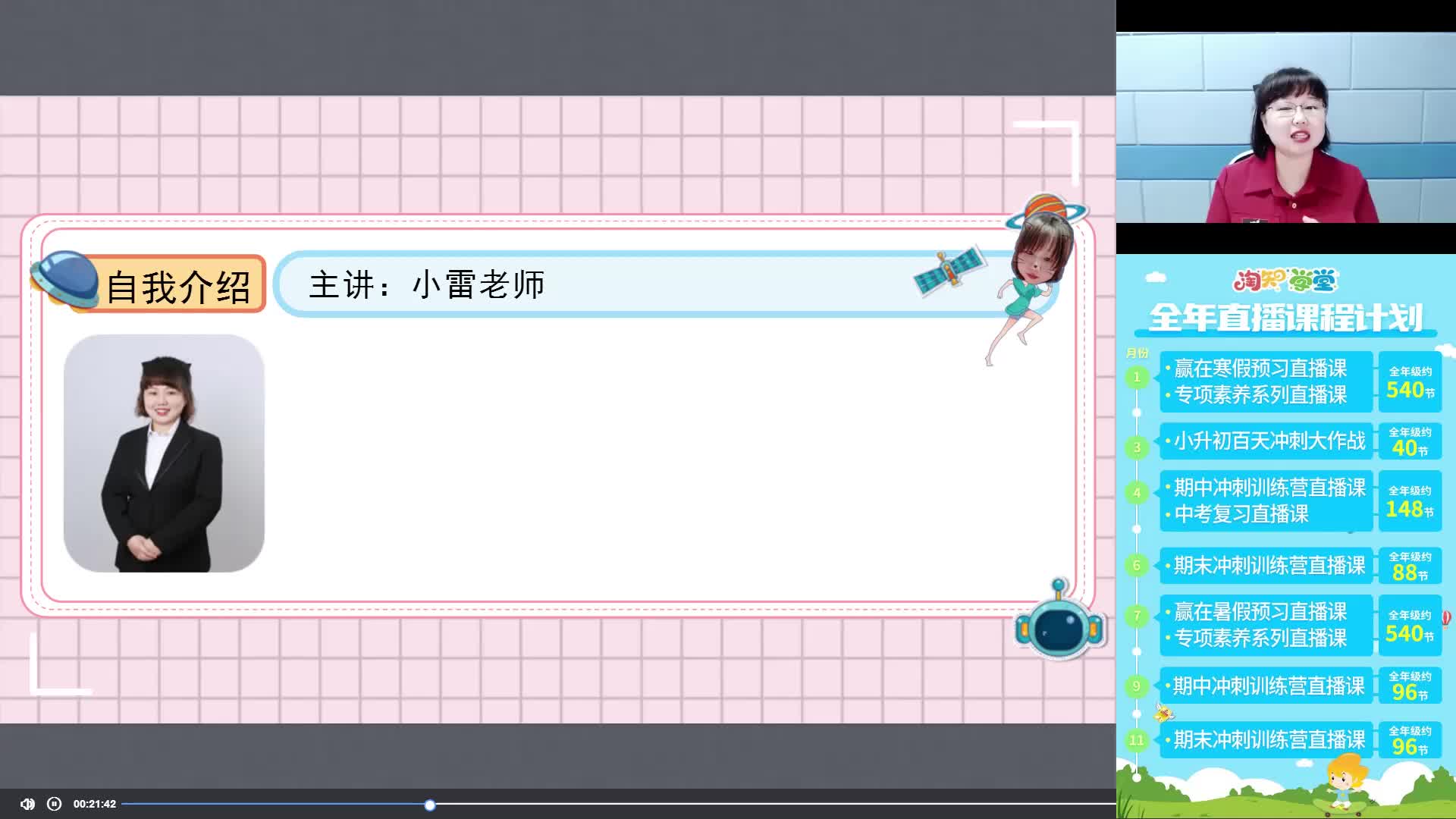
Task: Click the 淘知学堂 logo
Action: tap(1285, 281)
